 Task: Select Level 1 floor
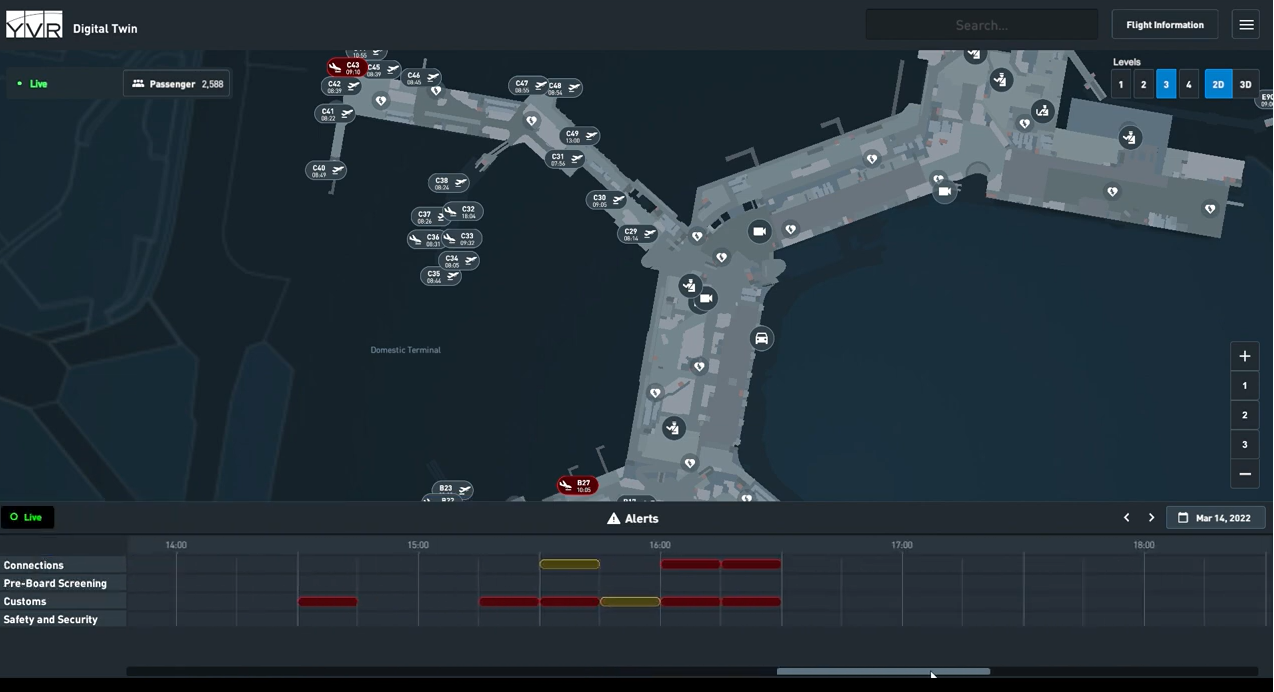click(1121, 85)
